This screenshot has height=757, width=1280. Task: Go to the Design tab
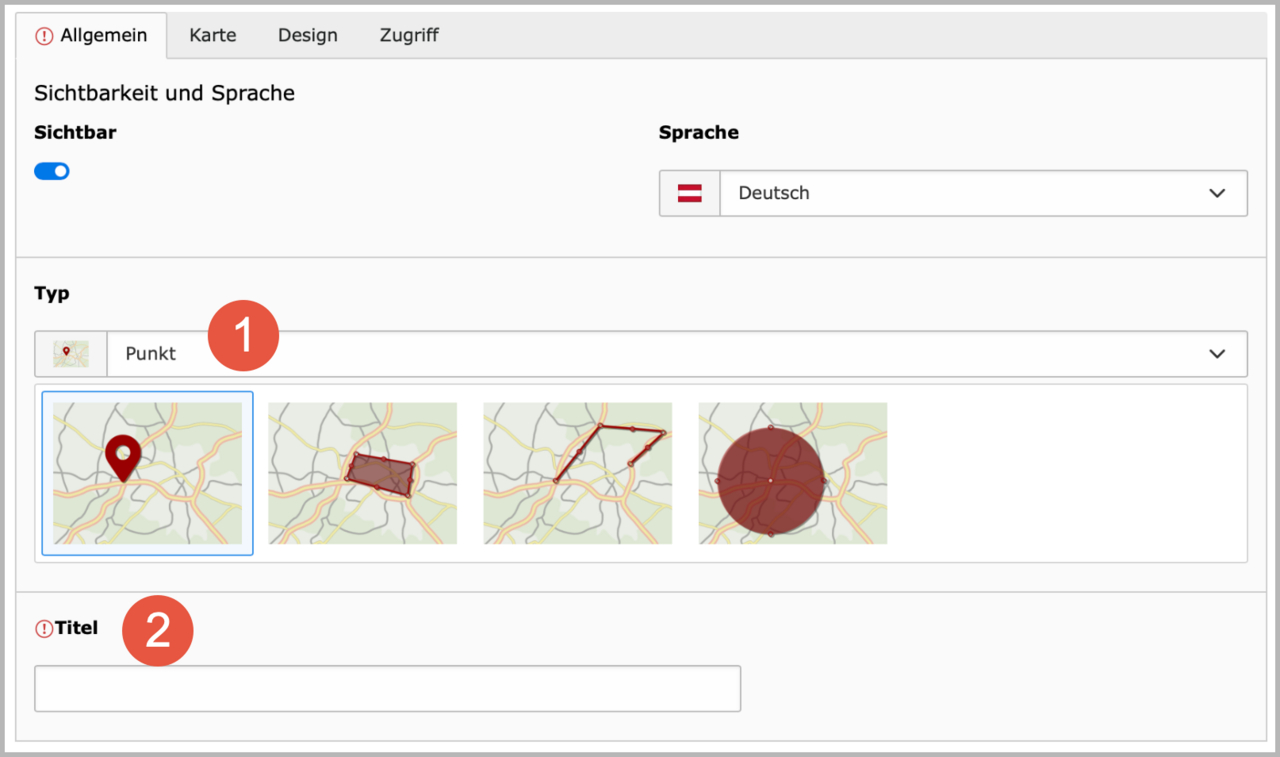pyautogui.click(x=308, y=35)
